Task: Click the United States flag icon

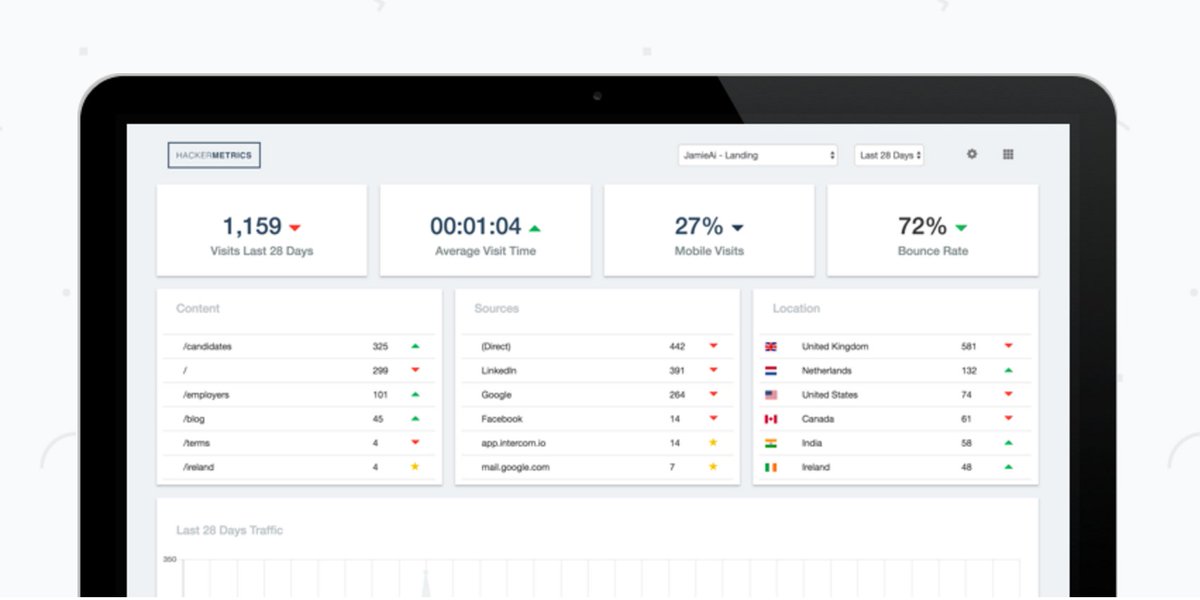Action: point(771,394)
